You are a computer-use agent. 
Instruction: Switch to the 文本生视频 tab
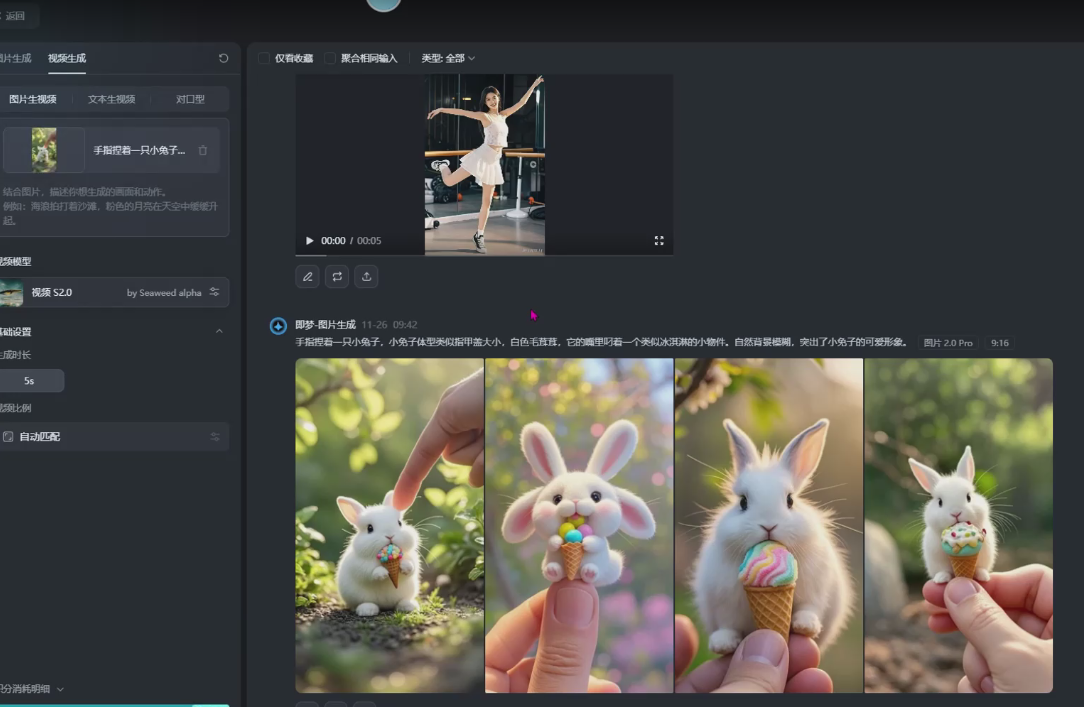(111, 99)
